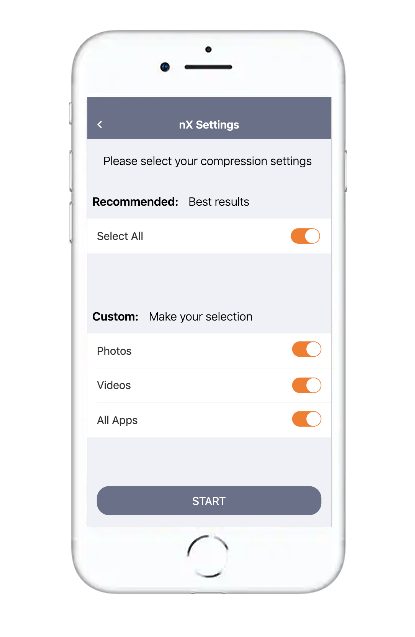Start compression with the START button
The image size is (415, 637).
209,500
